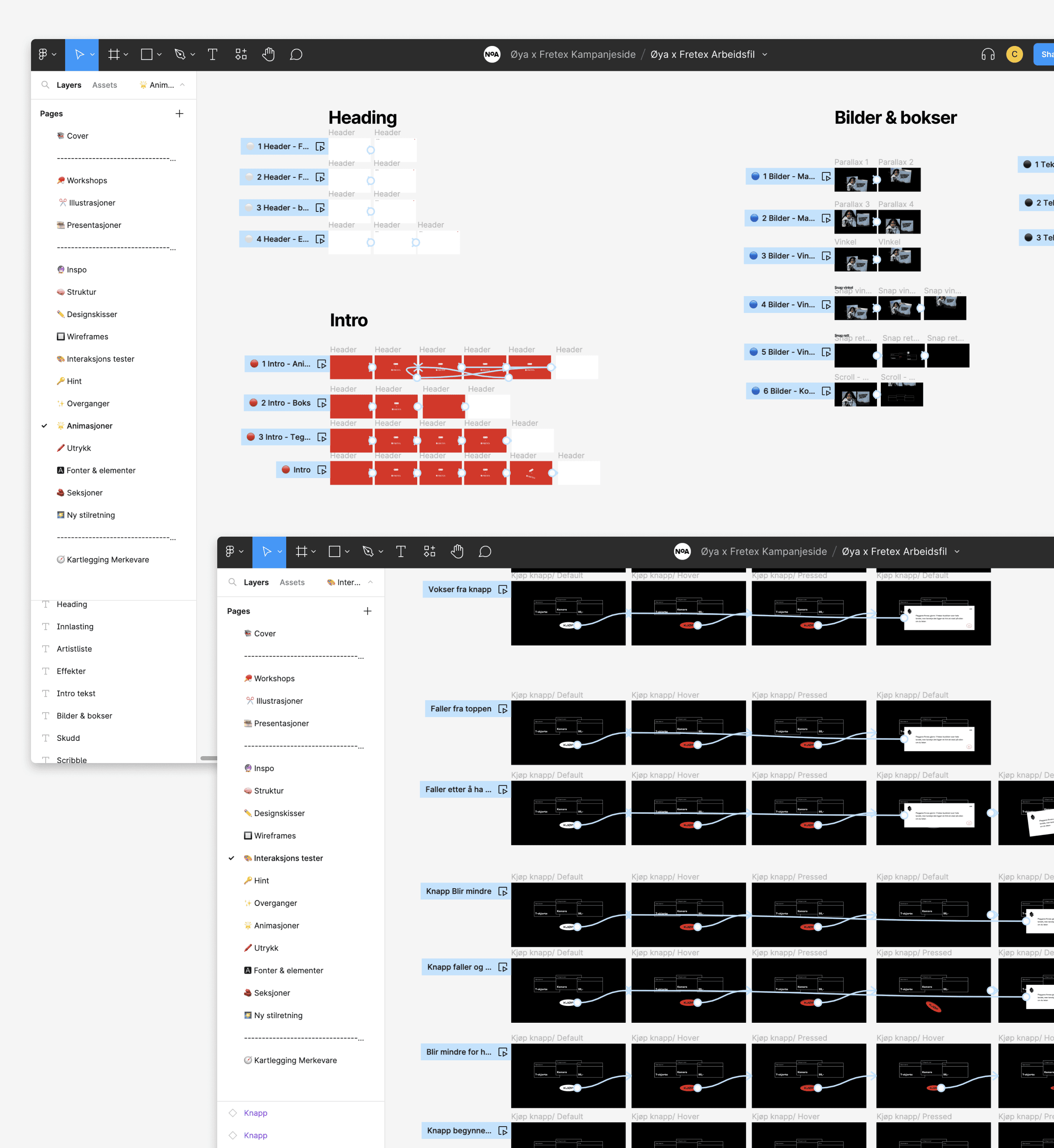Viewport: 1054px width, 1148px height.
Task: Switch to Layers tab in upper window
Action: point(69,85)
